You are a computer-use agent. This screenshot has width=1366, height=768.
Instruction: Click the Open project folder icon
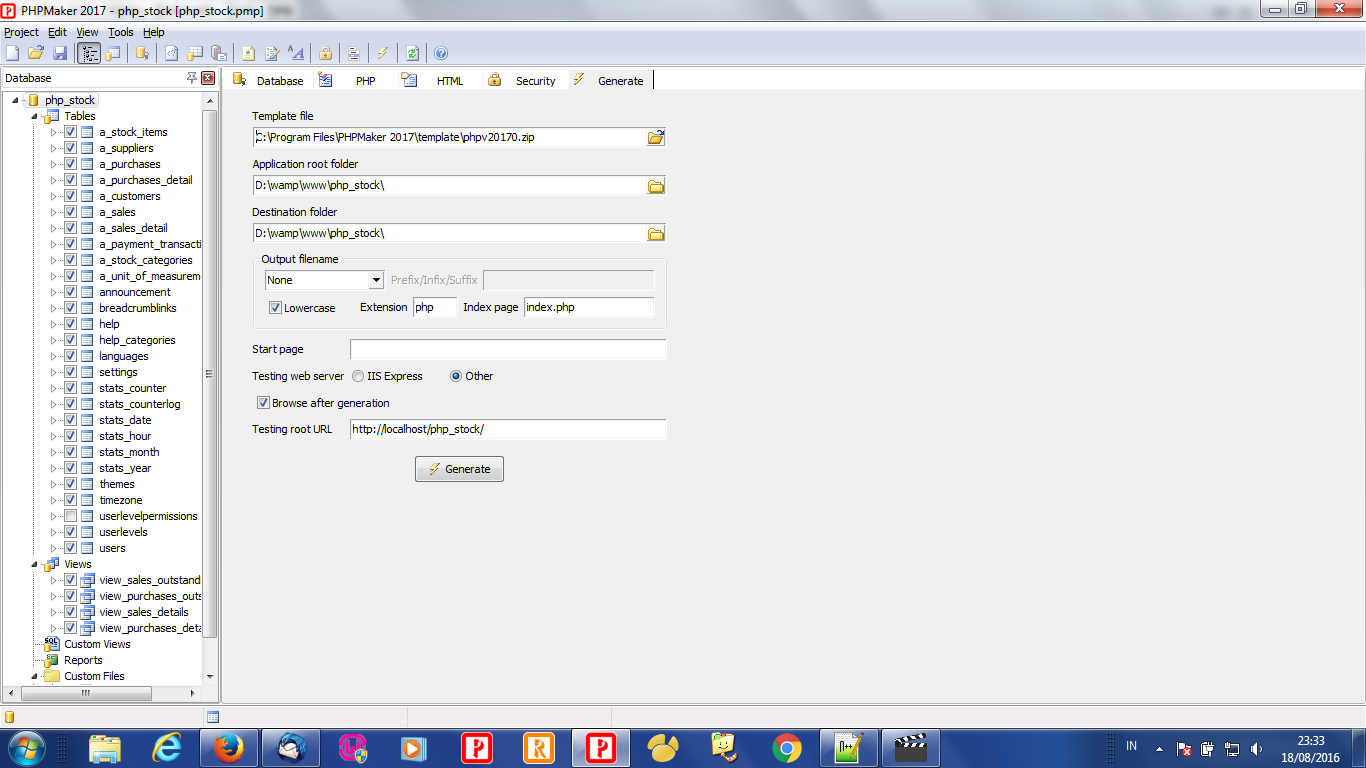36,53
